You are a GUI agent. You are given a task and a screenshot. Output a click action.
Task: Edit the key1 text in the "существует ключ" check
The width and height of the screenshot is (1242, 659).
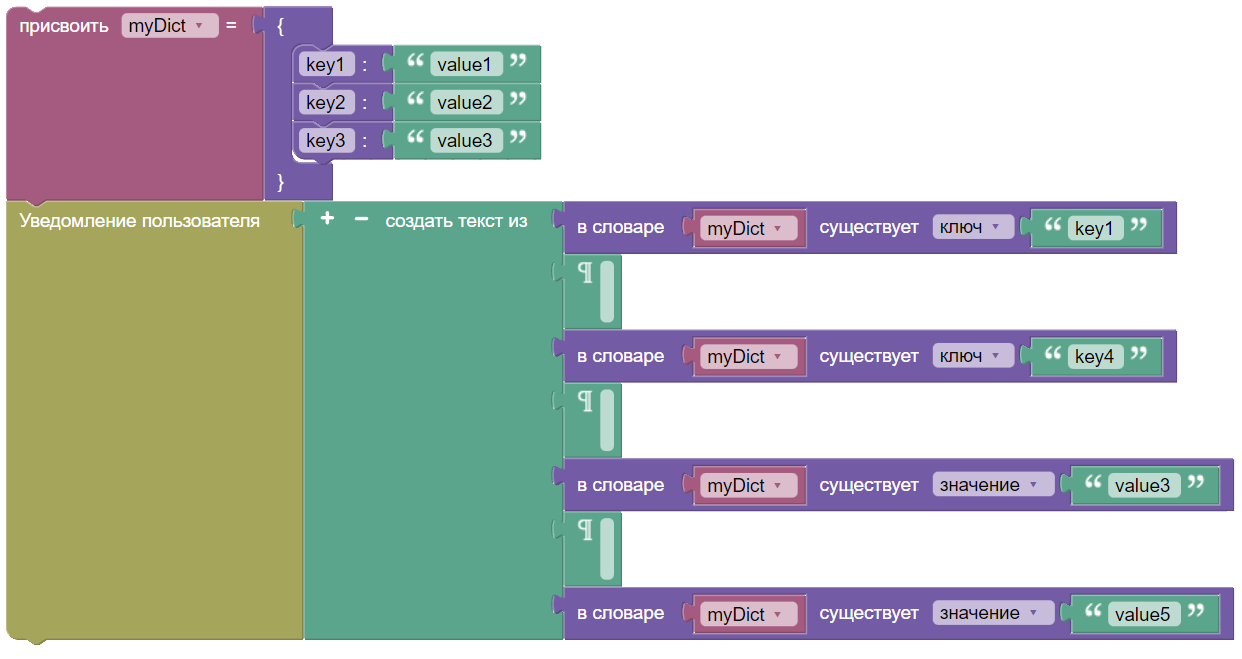[1095, 228]
